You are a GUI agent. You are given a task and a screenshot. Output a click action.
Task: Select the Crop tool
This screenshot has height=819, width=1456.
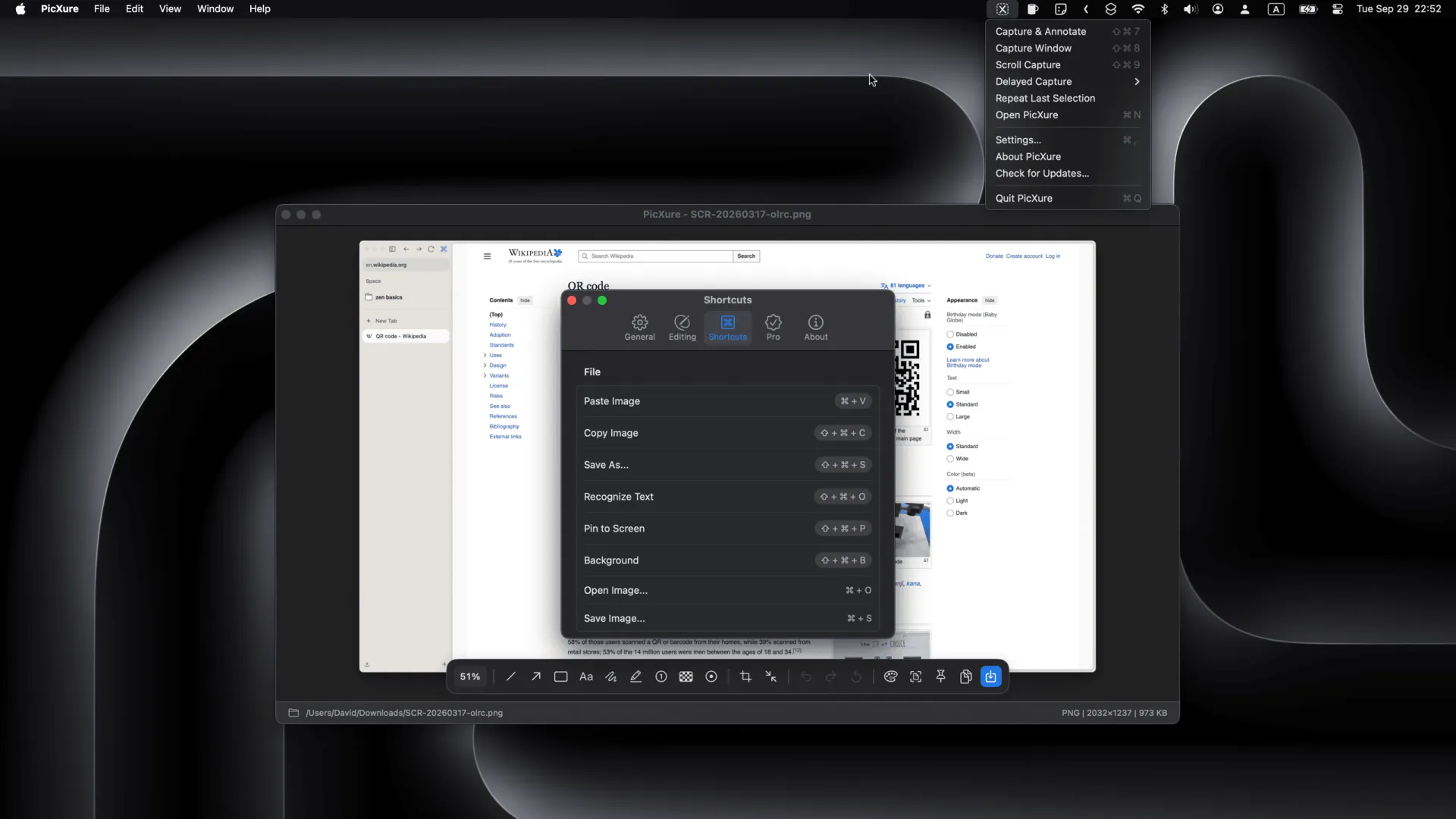tap(745, 676)
